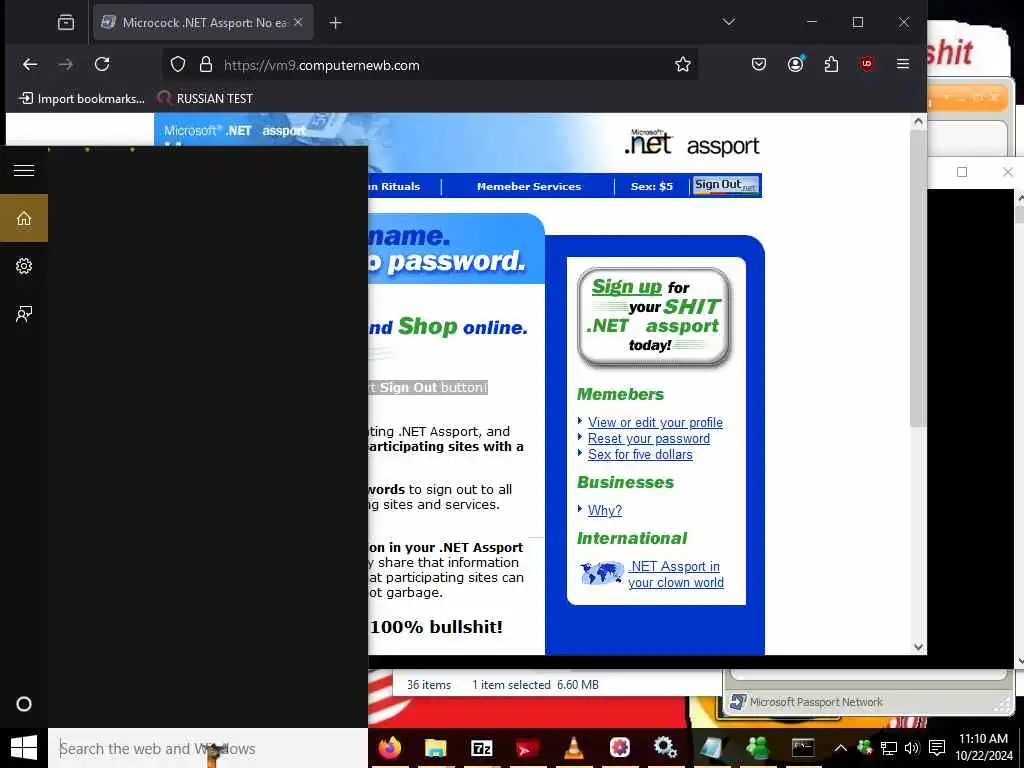
Task: Click the .net assport logo in header
Action: [691, 143]
